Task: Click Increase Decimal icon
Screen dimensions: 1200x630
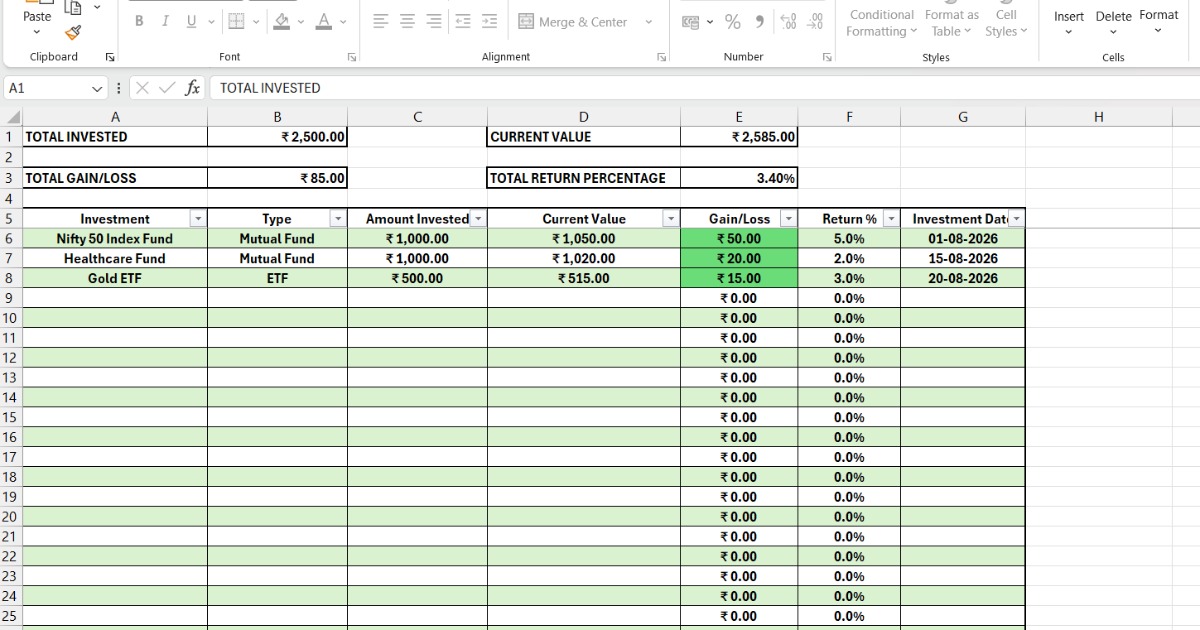Action: pyautogui.click(x=788, y=22)
